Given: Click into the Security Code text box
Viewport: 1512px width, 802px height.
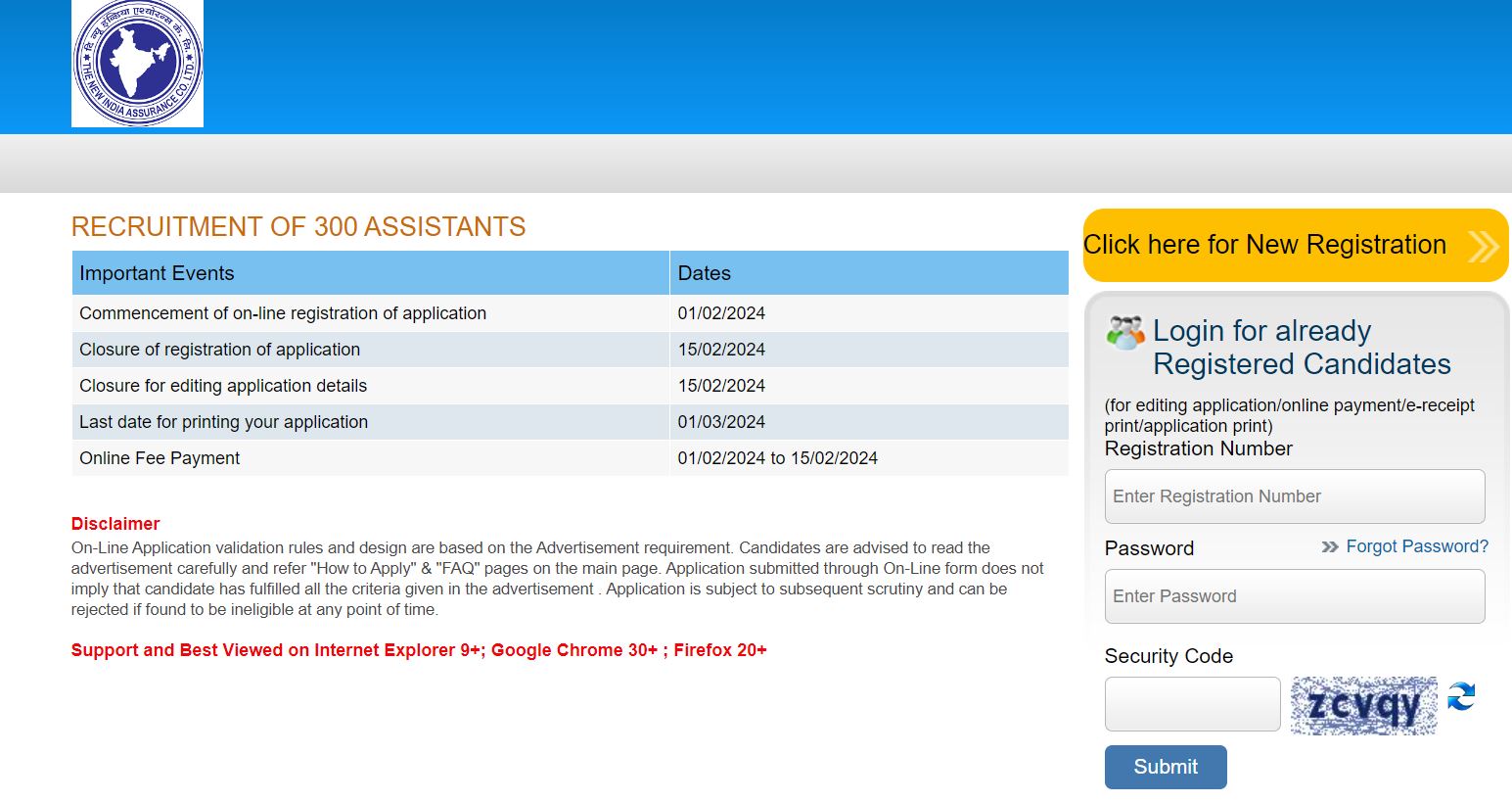Looking at the screenshot, I should pyautogui.click(x=1192, y=704).
